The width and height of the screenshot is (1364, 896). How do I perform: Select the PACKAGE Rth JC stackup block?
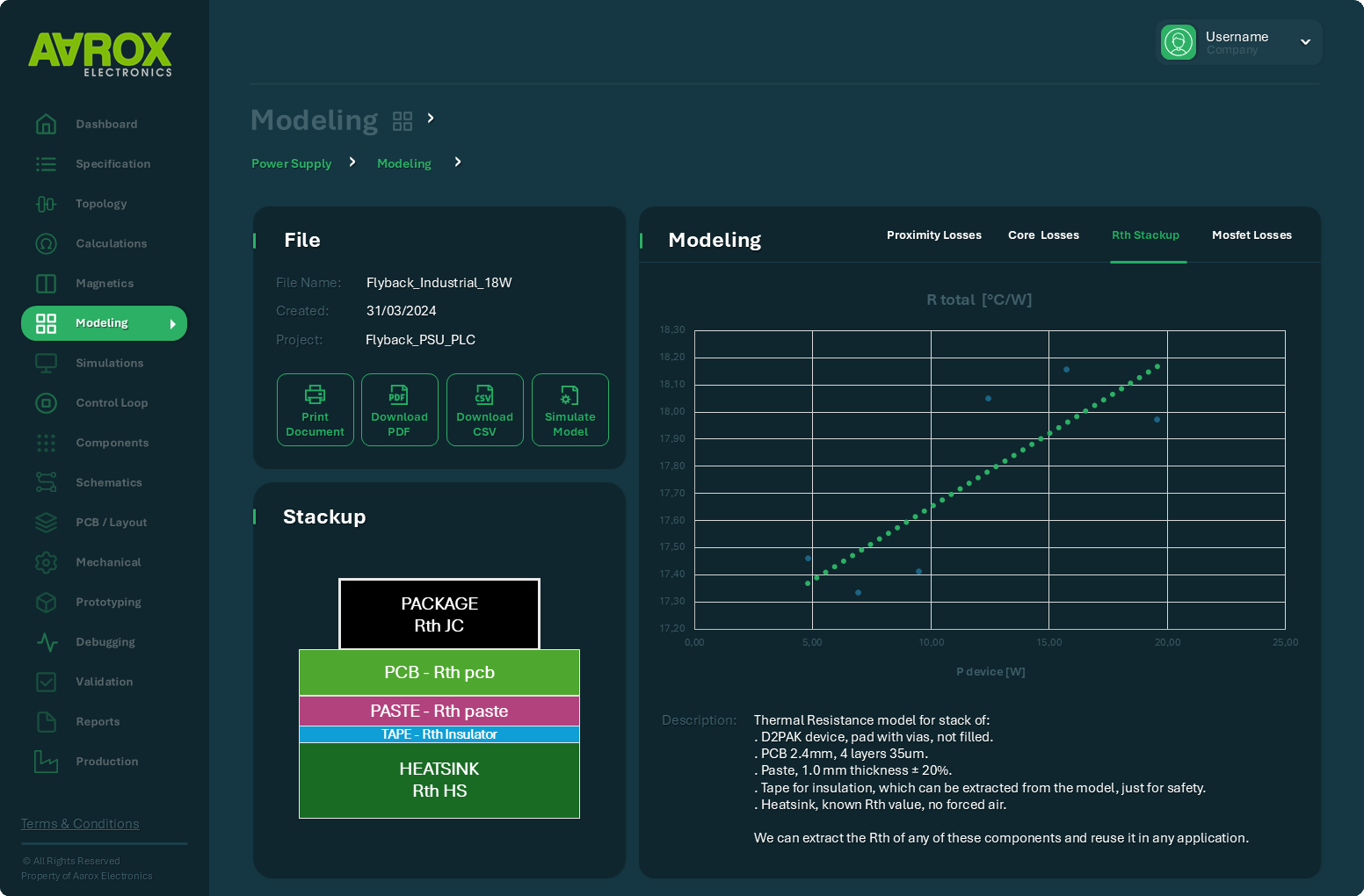click(x=439, y=614)
